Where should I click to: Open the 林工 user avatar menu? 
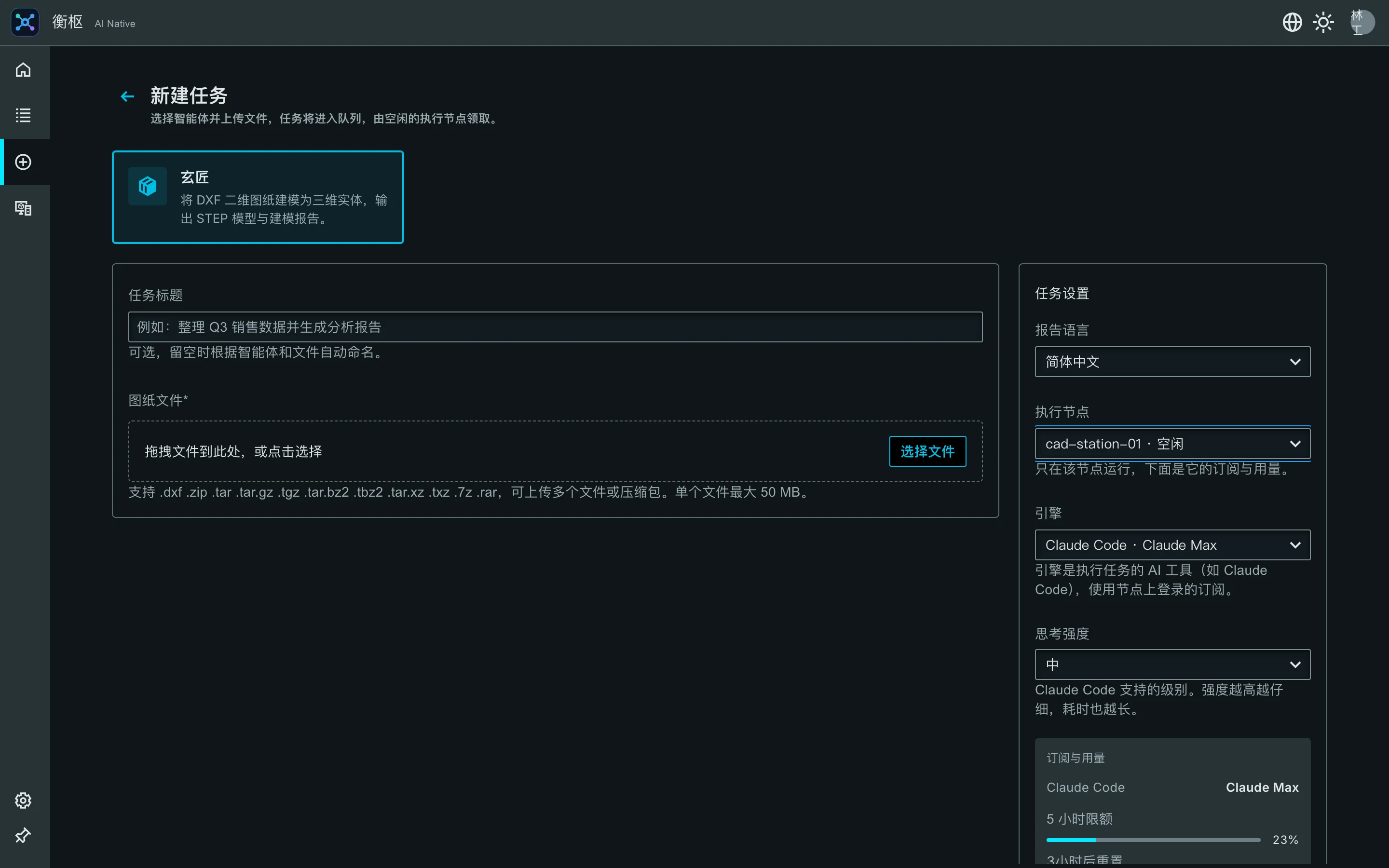coord(1362,22)
